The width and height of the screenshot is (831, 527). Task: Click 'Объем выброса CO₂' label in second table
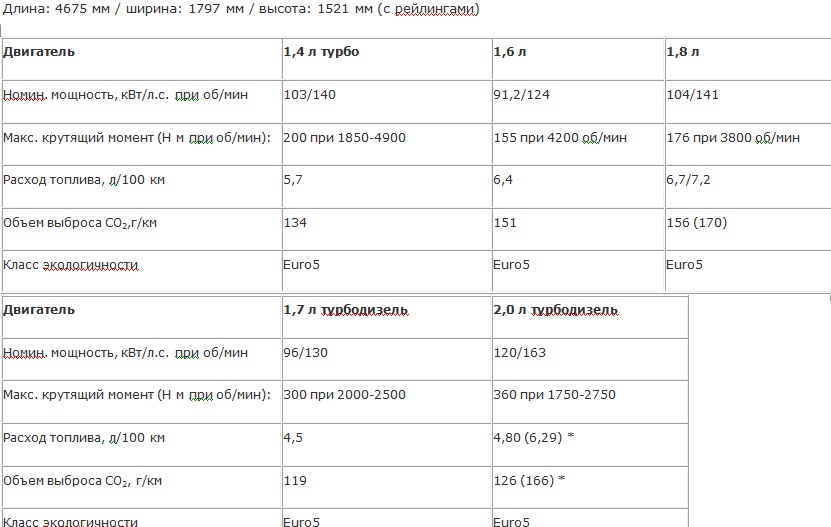tap(82, 481)
